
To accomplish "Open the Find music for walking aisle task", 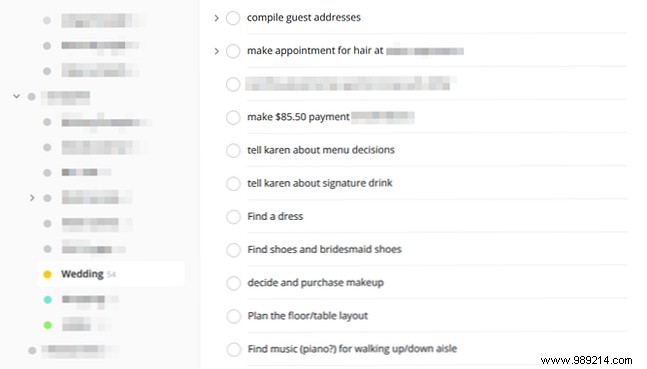I will (x=352, y=349).
